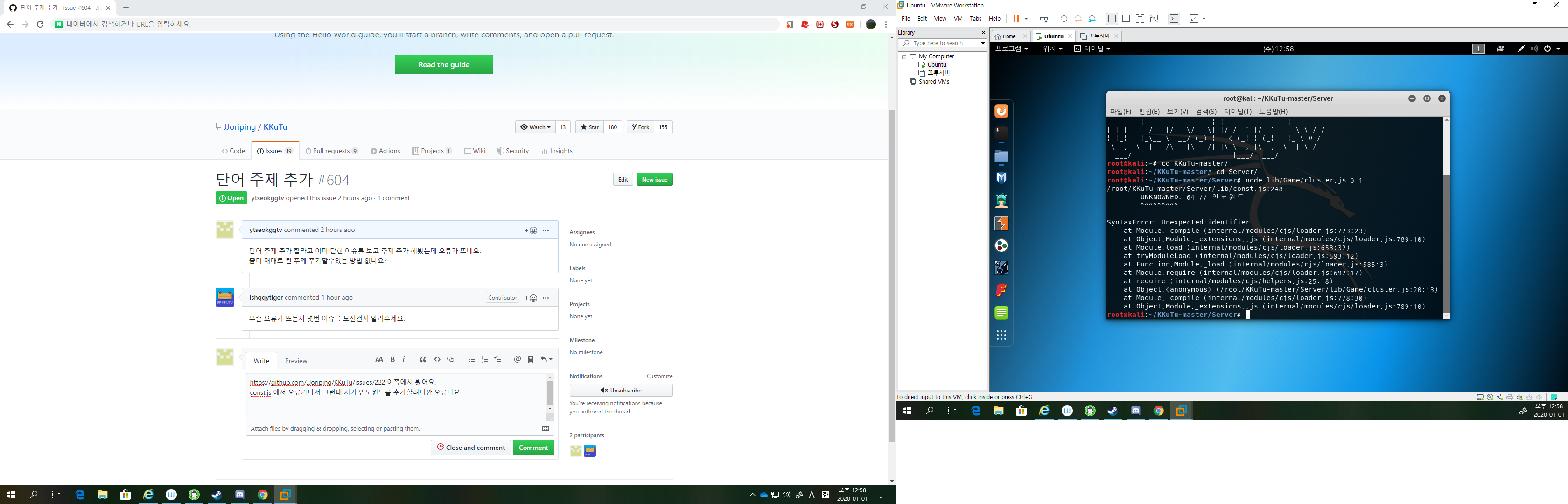Viewport: 1568px width, 504px height.
Task: Insert a task list with the checklist icon
Action: [497, 359]
